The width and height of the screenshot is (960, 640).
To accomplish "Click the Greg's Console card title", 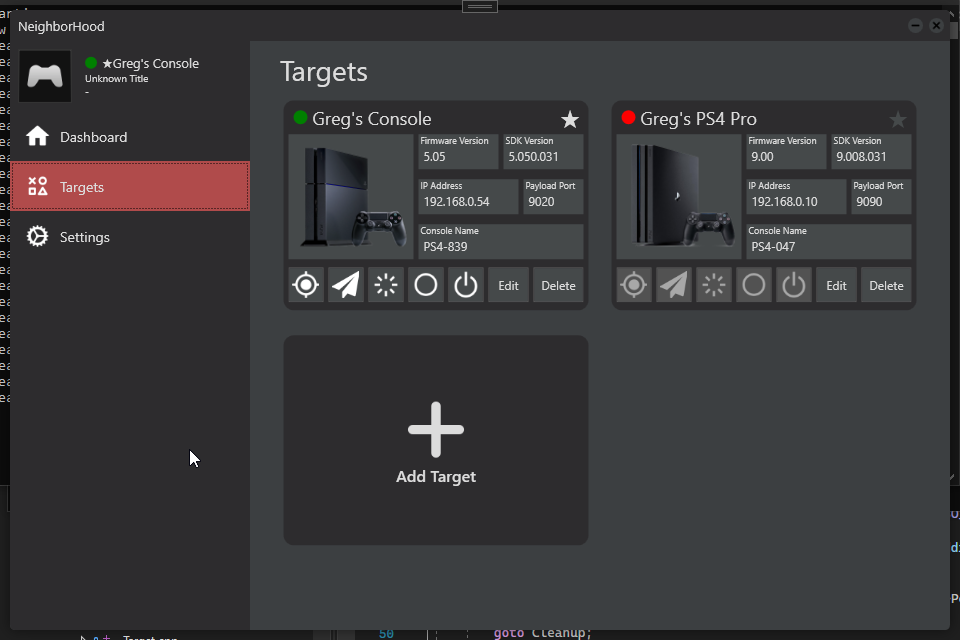I will tap(372, 119).
